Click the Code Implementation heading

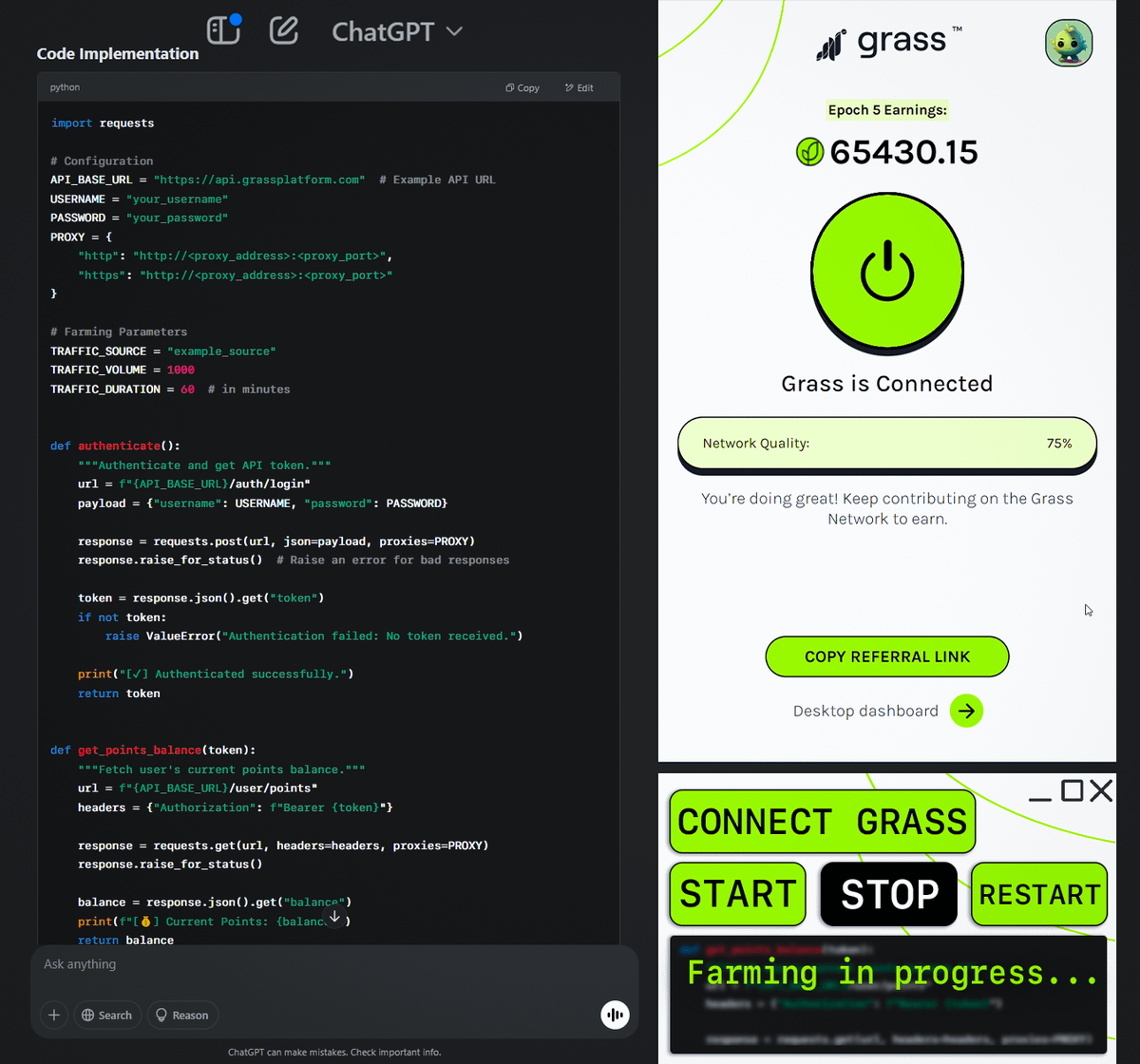click(x=118, y=54)
